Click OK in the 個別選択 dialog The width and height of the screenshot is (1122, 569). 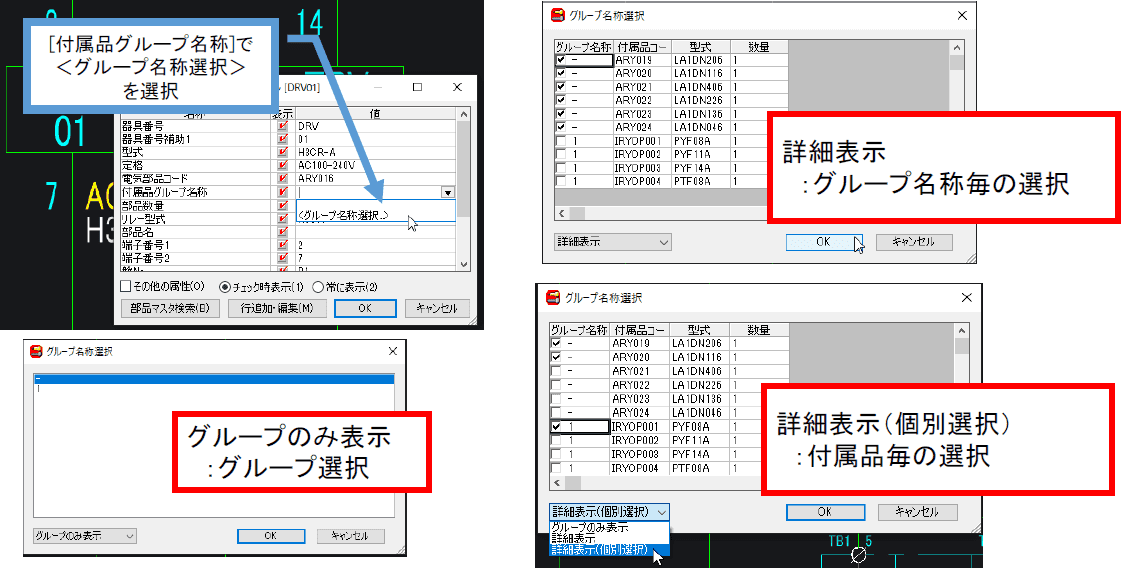pos(825,512)
